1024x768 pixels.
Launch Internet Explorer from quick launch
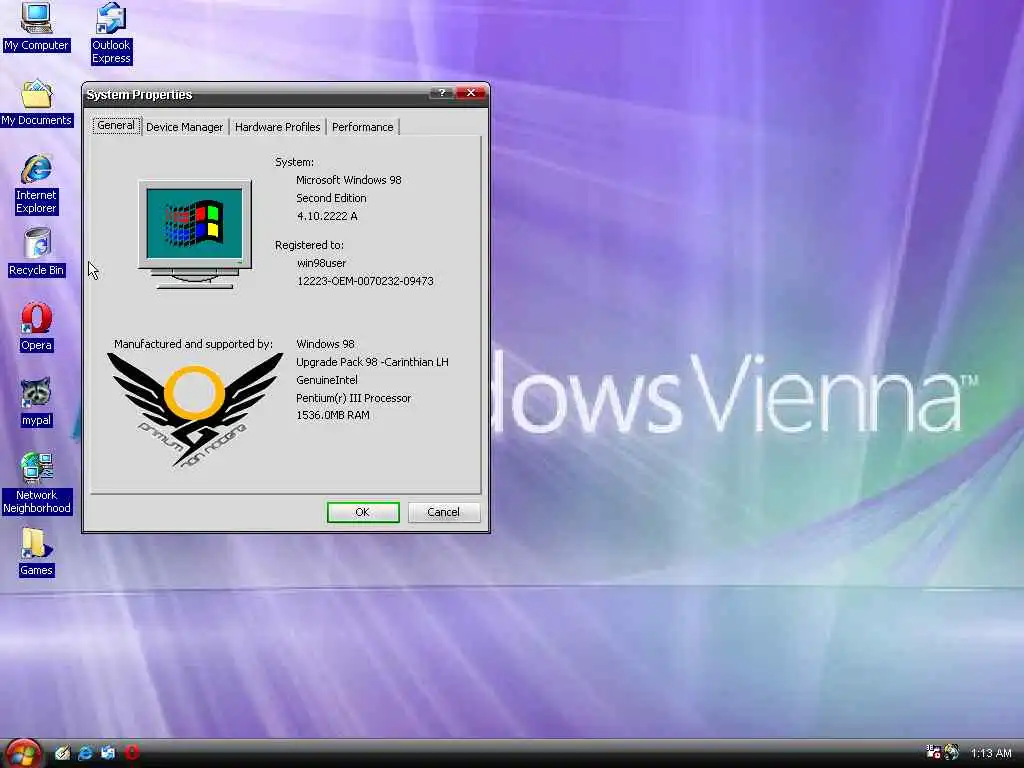(85, 753)
